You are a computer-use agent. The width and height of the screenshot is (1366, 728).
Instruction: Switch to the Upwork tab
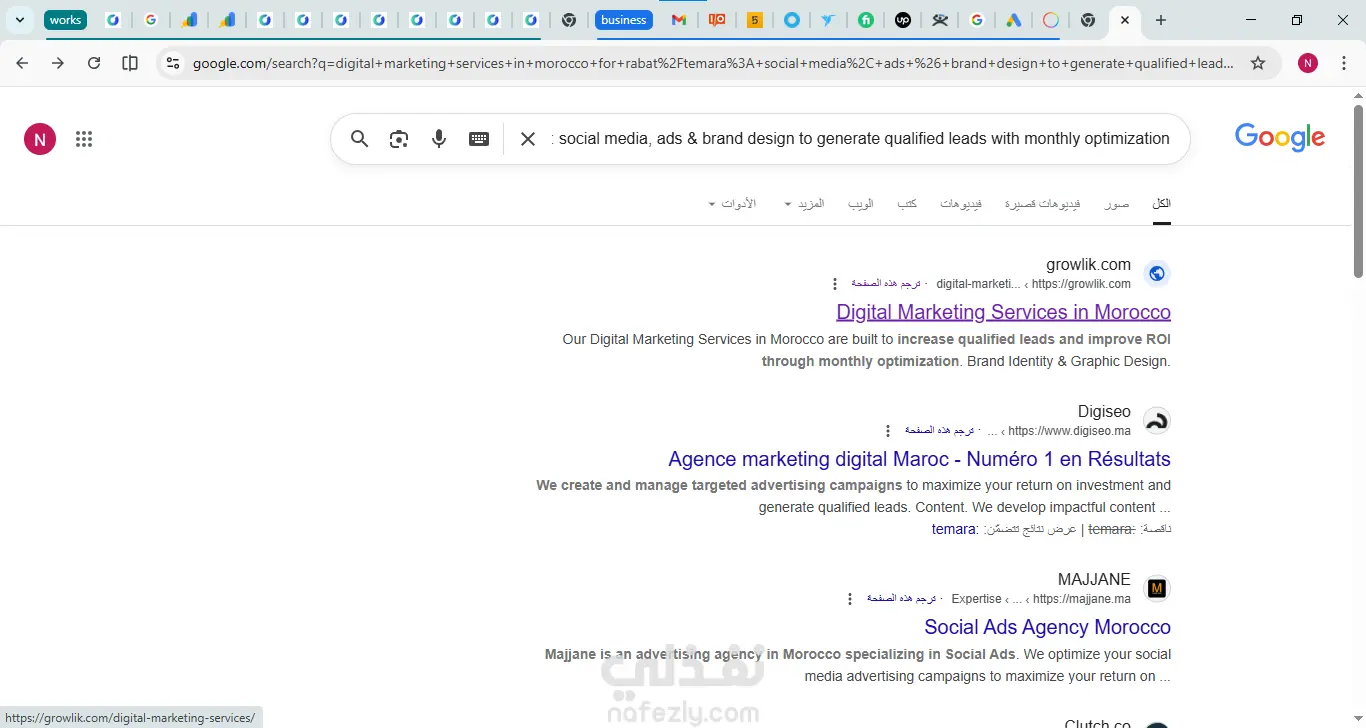[903, 20]
